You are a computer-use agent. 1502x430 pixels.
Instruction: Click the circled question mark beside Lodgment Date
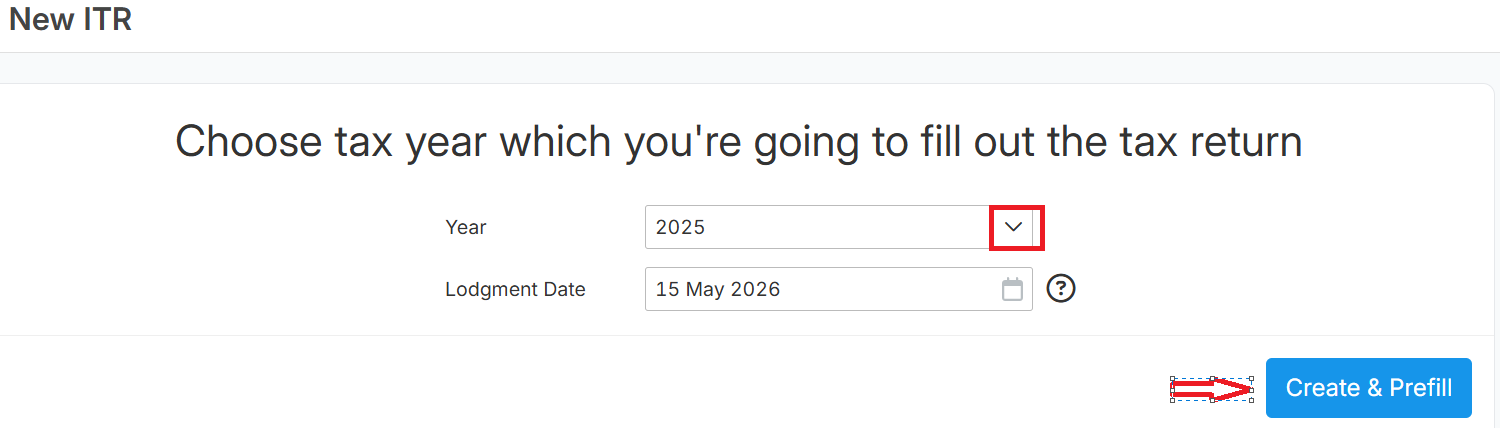(1061, 289)
